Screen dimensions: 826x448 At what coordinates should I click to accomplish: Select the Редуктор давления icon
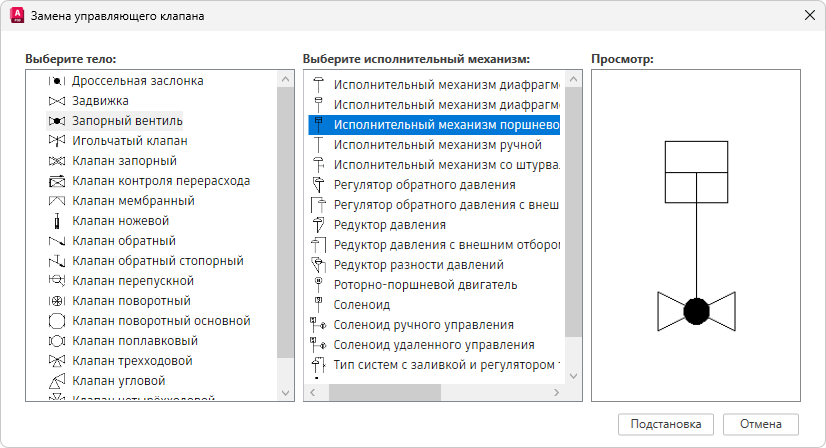point(319,225)
